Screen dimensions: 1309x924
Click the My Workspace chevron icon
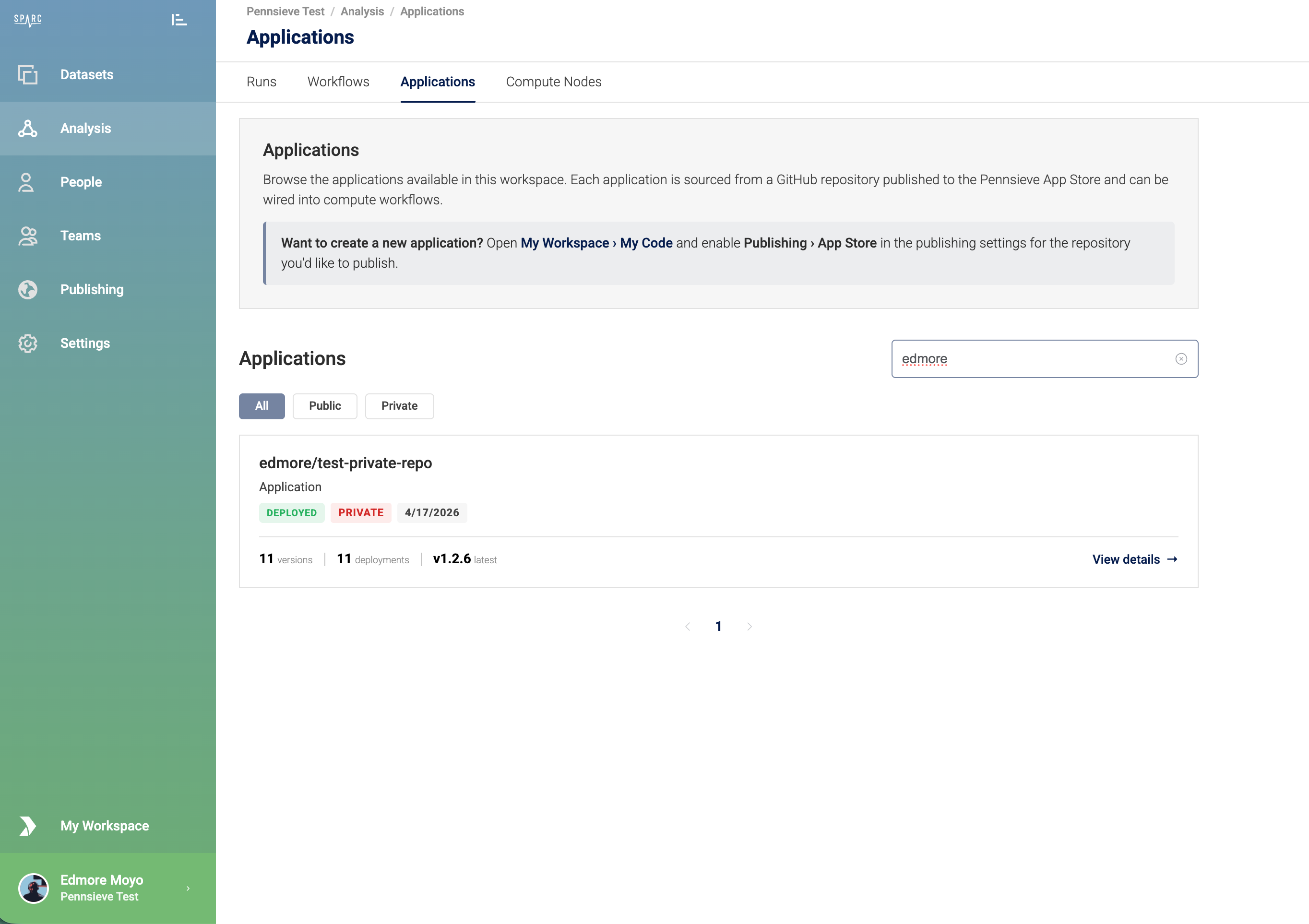pos(27,826)
